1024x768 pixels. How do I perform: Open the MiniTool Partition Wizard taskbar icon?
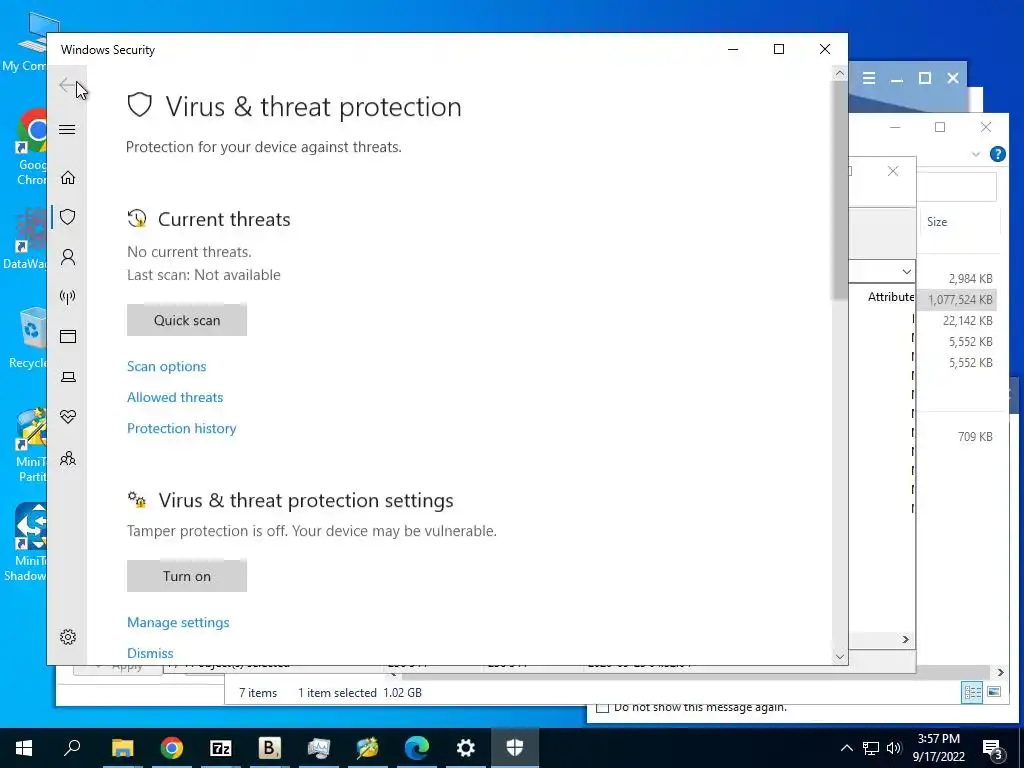click(x=368, y=748)
